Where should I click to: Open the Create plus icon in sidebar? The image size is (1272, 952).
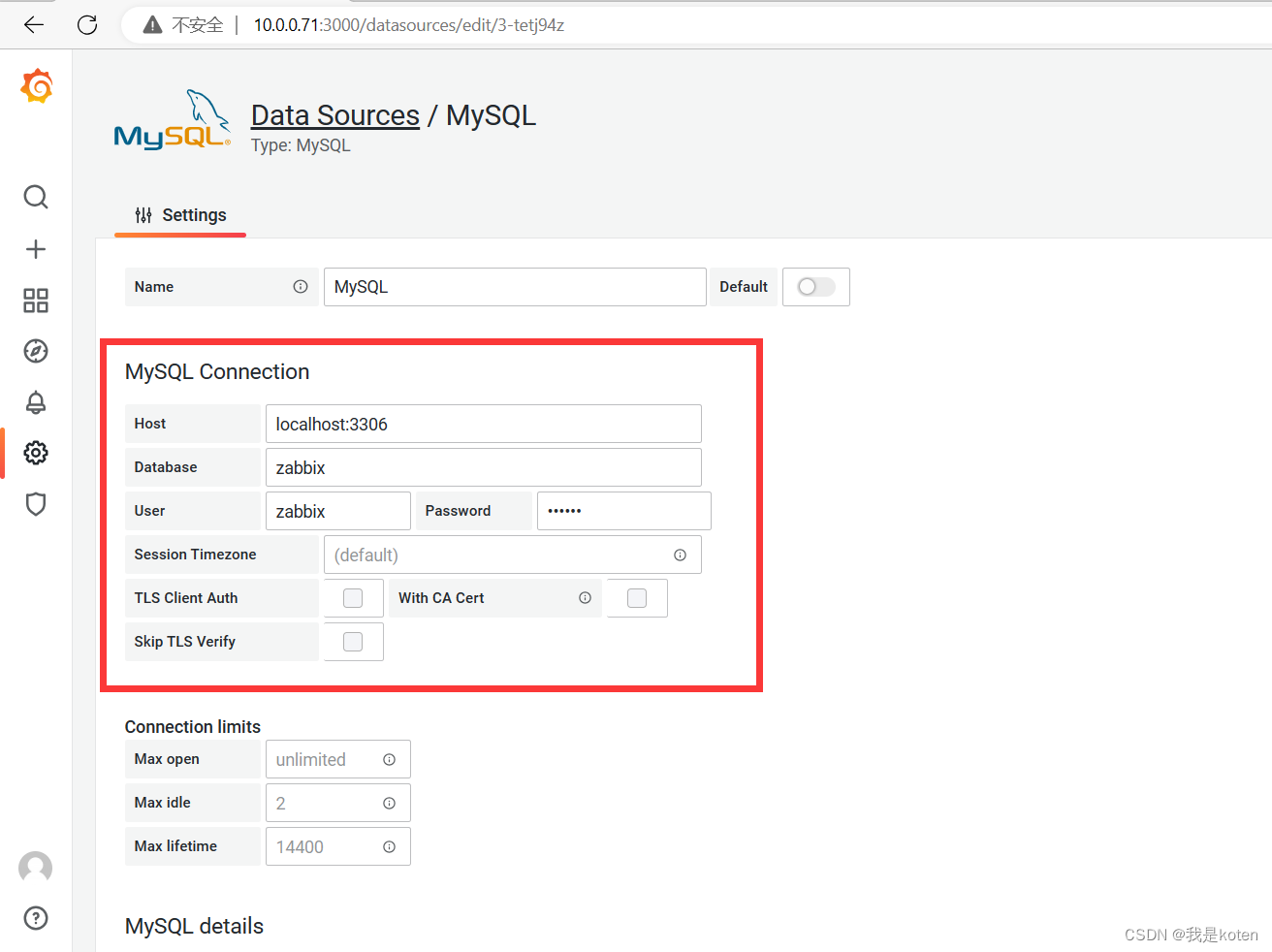[36, 249]
